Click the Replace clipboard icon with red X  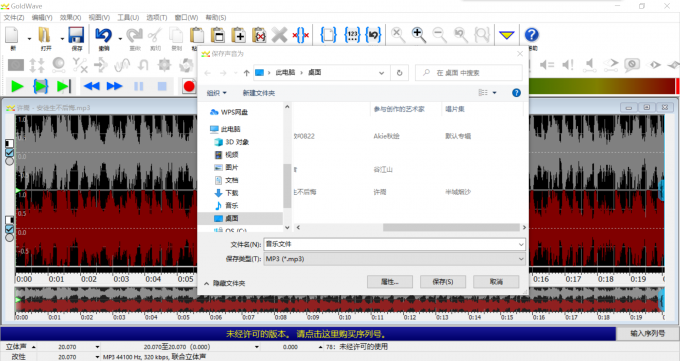pos(259,35)
